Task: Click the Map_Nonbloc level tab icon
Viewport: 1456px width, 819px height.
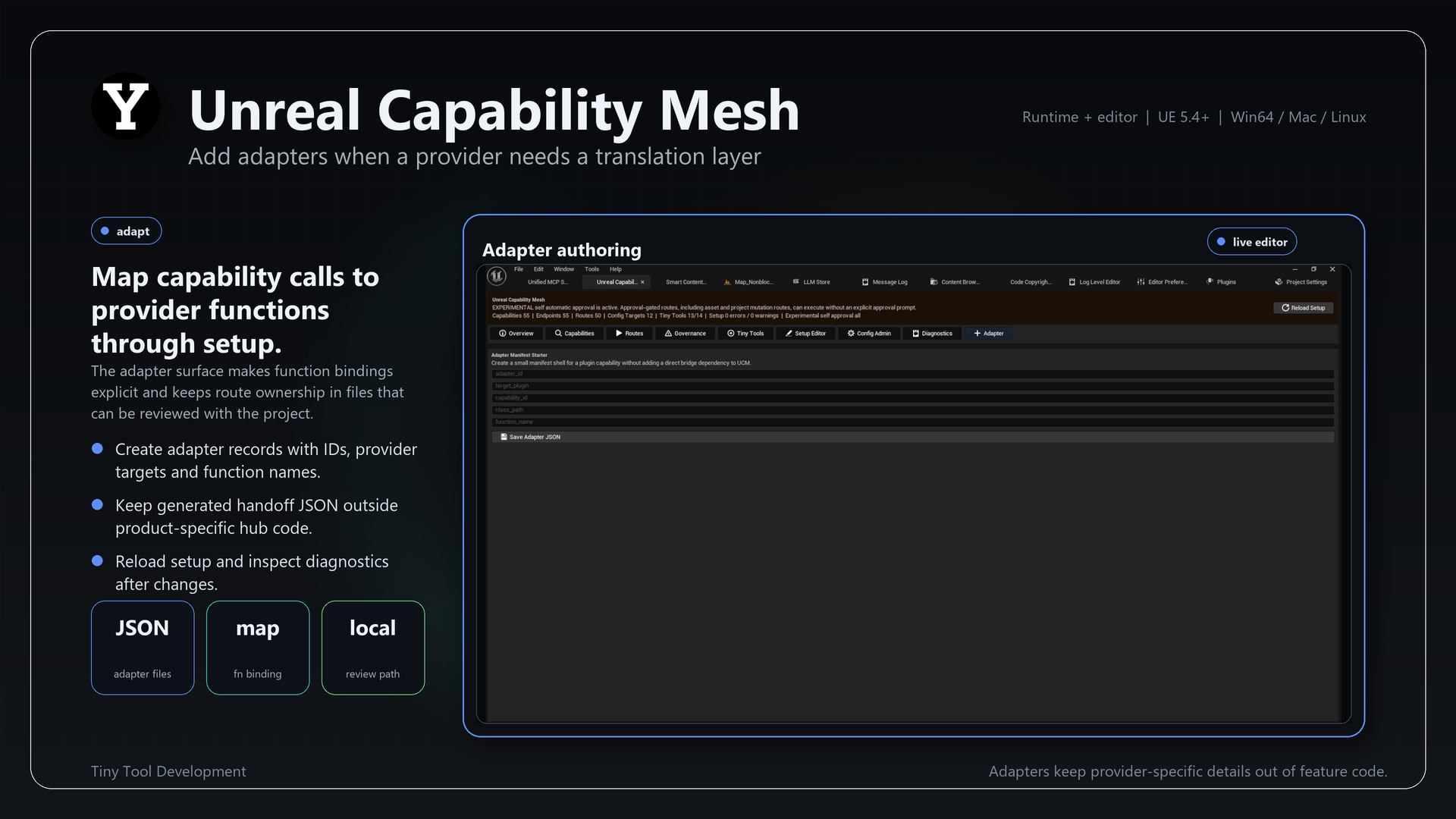Action: pos(727,282)
